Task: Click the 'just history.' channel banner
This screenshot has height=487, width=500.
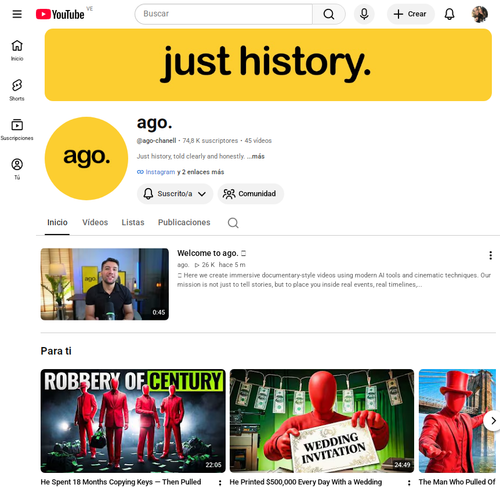Action: [268, 65]
